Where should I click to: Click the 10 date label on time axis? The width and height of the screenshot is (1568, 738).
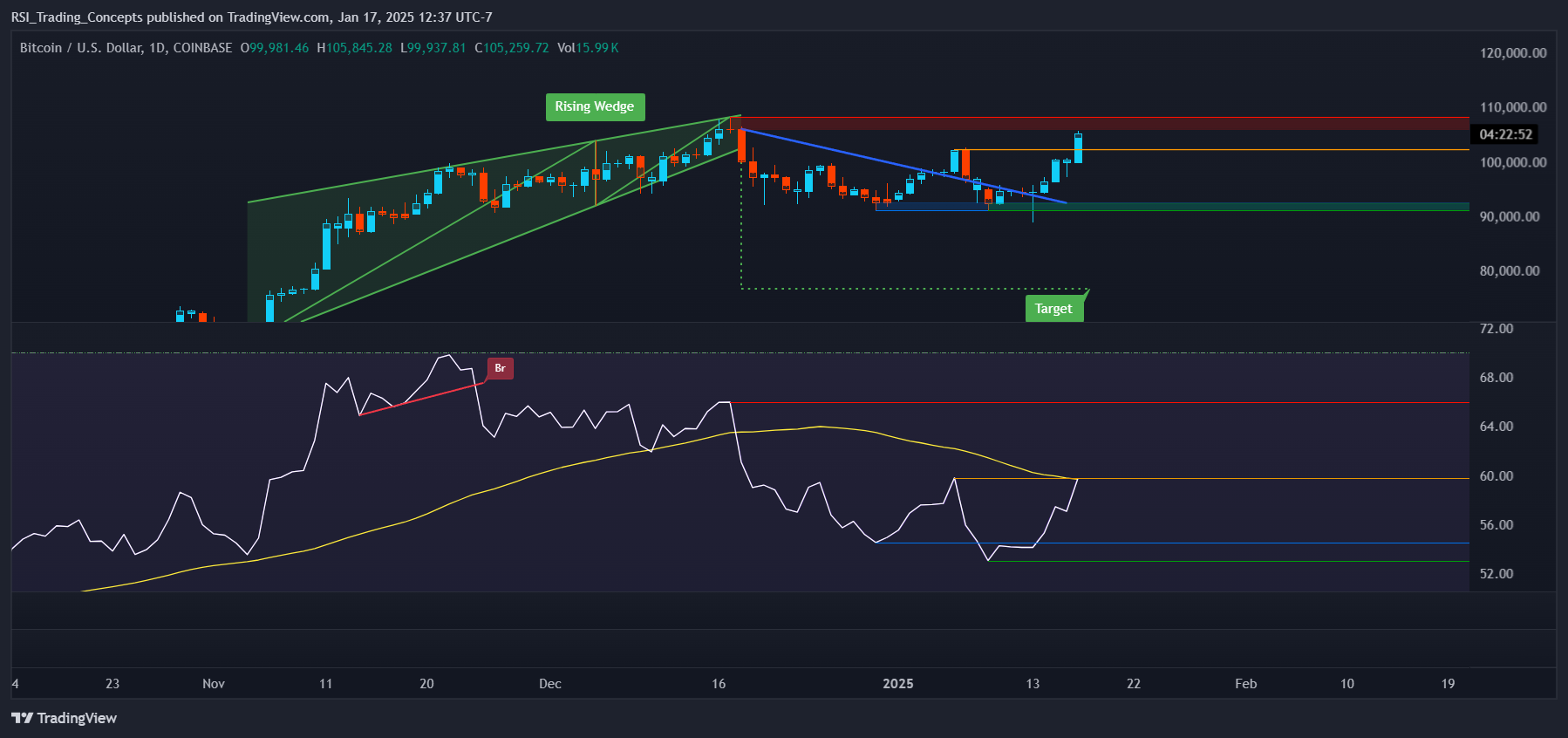(x=1347, y=684)
